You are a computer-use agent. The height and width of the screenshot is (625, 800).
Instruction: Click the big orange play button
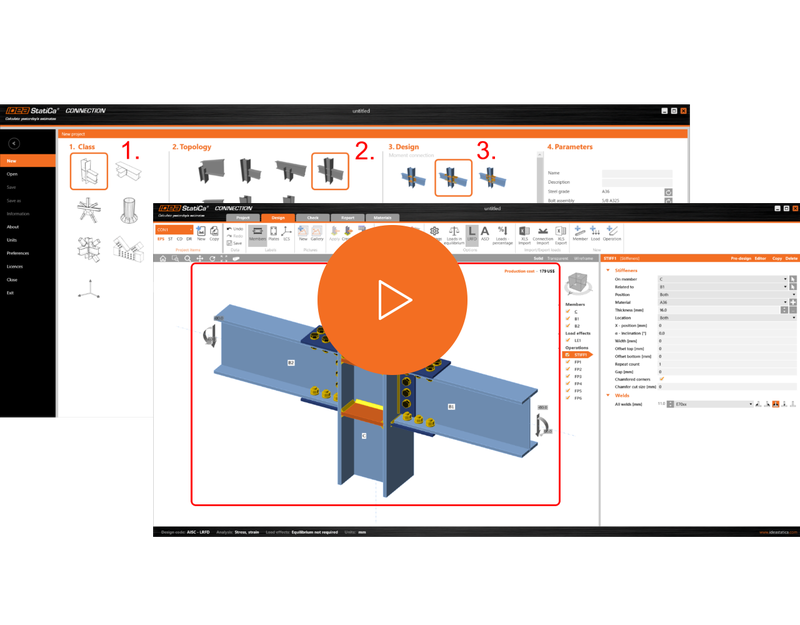click(392, 300)
